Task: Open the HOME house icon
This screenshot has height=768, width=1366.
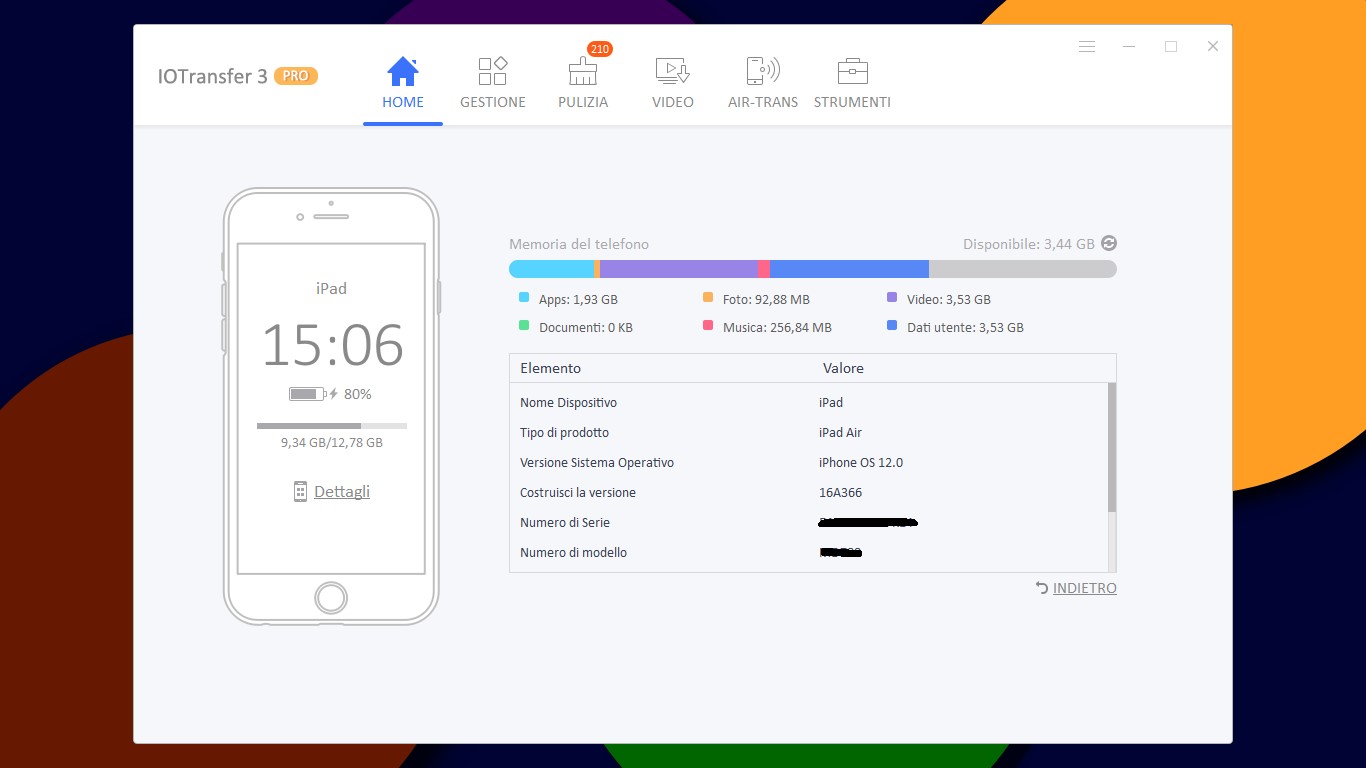Action: click(x=402, y=71)
